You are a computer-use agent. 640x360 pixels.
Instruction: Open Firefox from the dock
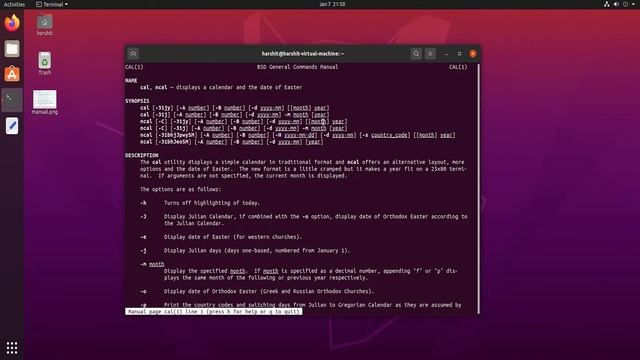(12, 23)
